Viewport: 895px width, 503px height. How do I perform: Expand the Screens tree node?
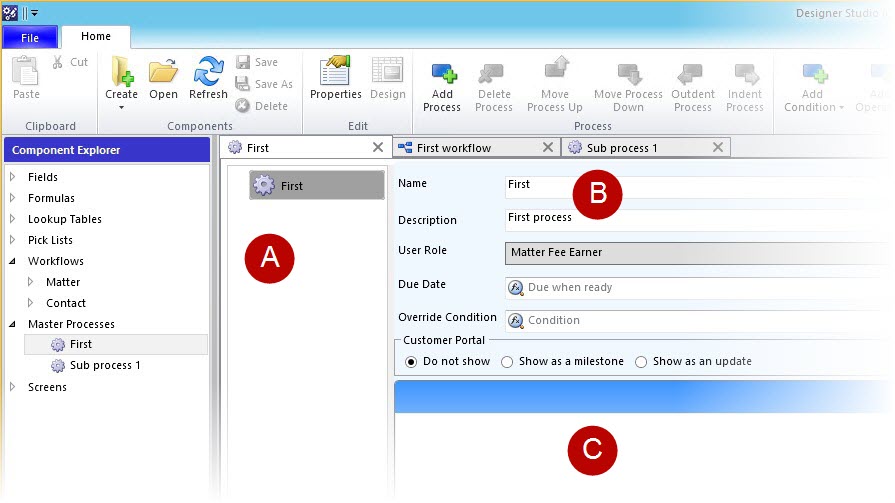click(13, 387)
